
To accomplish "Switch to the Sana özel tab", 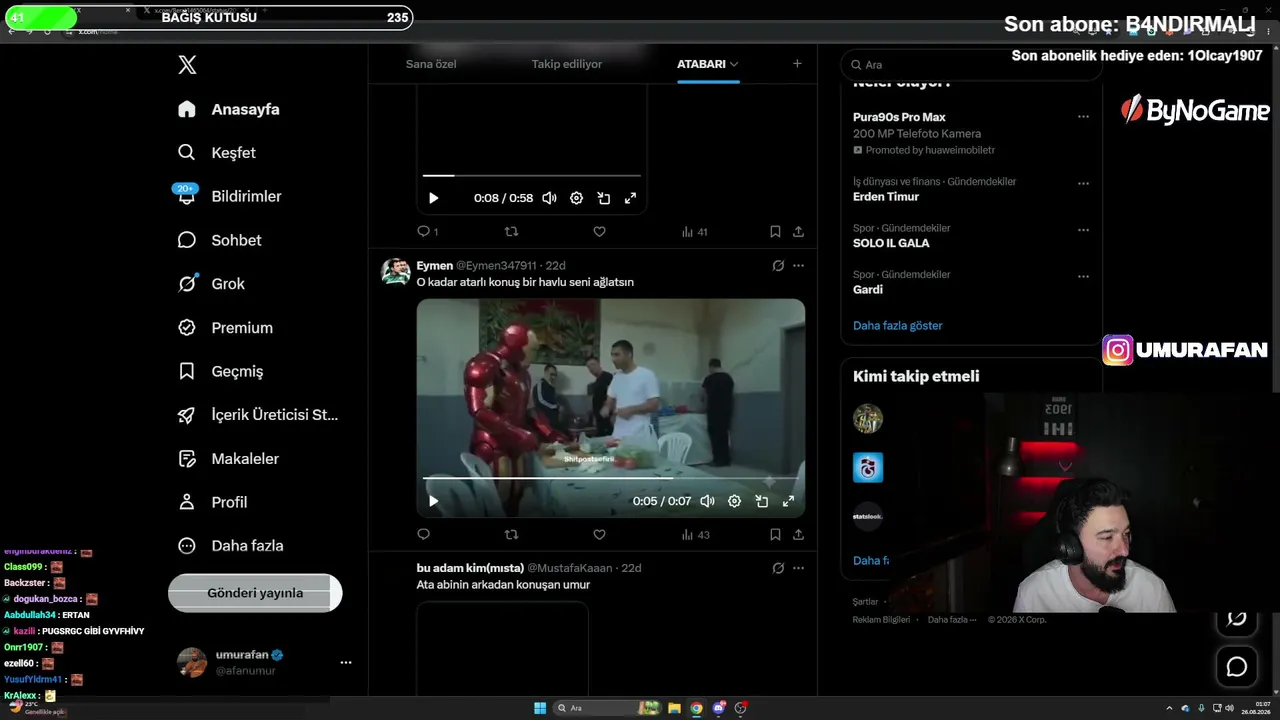I will pyautogui.click(x=431, y=64).
